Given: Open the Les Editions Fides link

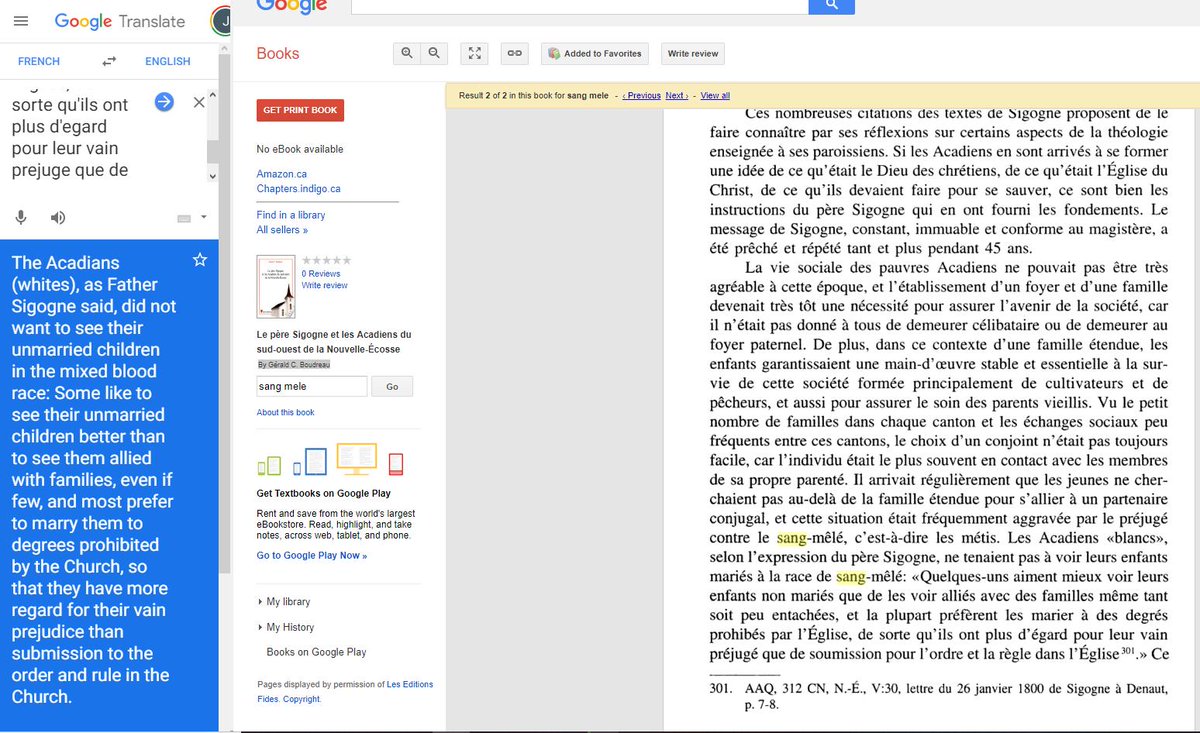Looking at the screenshot, I should [345, 691].
